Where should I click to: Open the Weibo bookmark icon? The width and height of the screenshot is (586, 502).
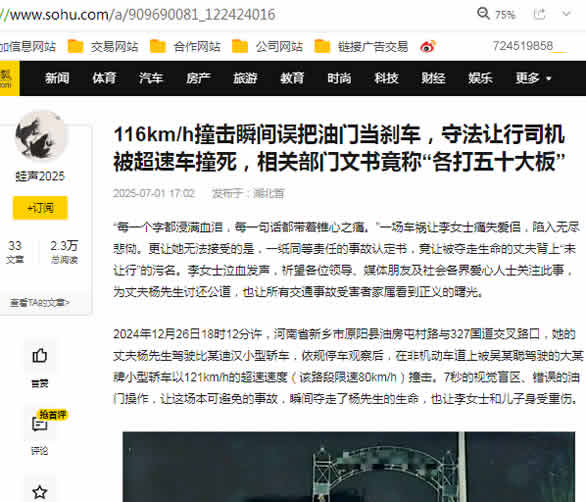click(x=428, y=46)
